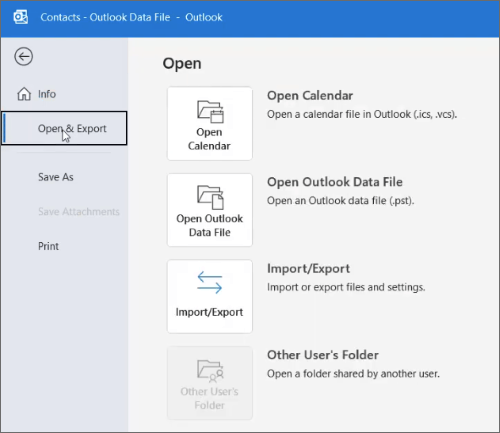The image size is (500, 433).
Task: Click the Open Outlook Data File button
Action: [x=210, y=210]
